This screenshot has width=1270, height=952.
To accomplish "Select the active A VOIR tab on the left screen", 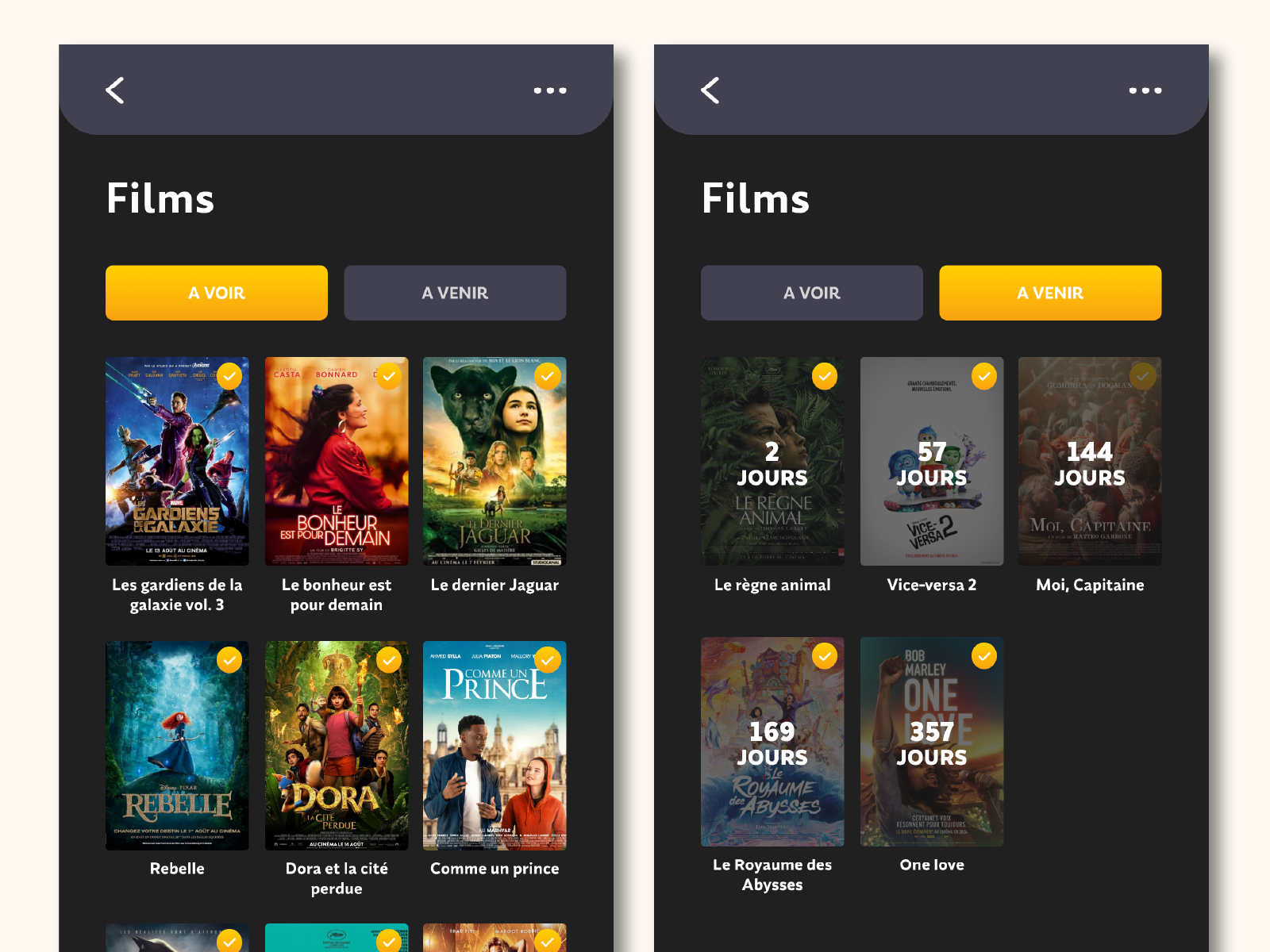I will tap(217, 293).
